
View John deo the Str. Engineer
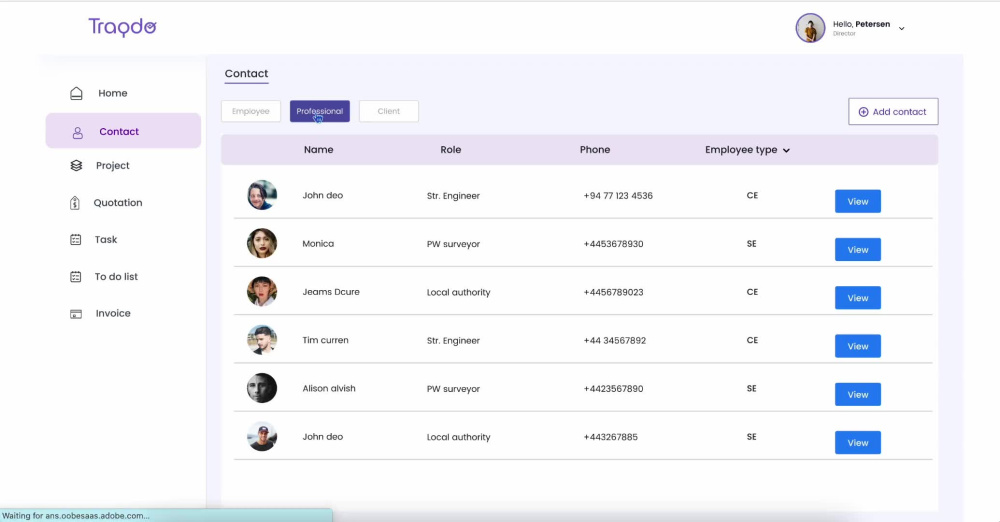(x=858, y=202)
